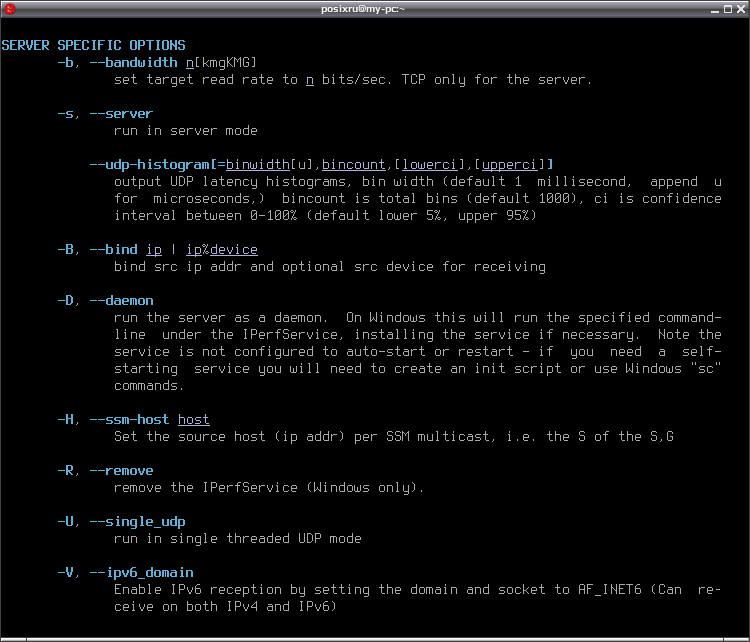The width and height of the screenshot is (750, 642).
Task: Close the posixru@my-pc terminal window
Action: pyautogui.click(x=741, y=9)
